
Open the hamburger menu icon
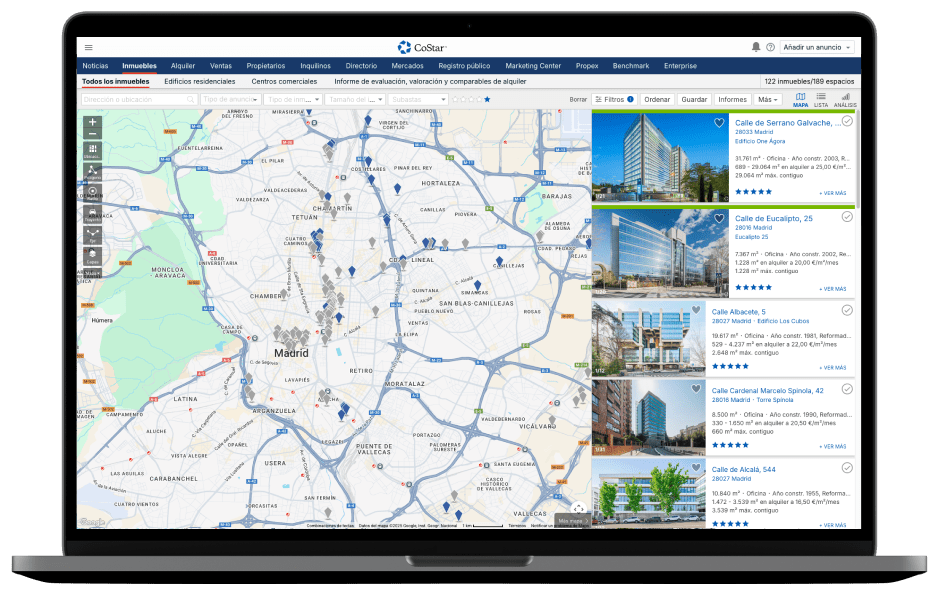tap(88, 47)
